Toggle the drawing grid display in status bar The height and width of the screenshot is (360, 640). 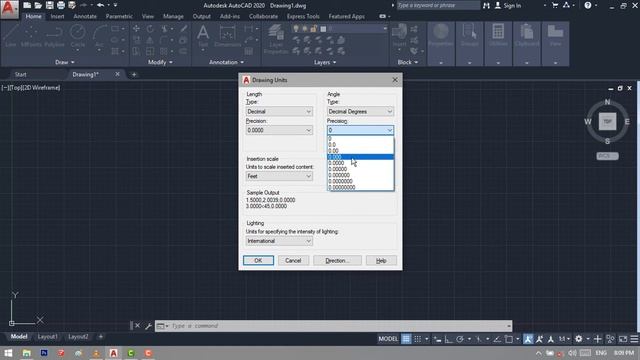point(406,339)
